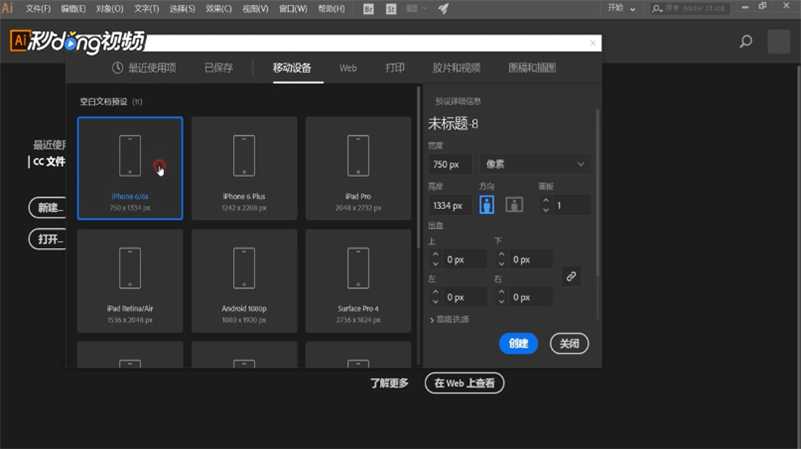Toggle the bleed link chain icon
The image size is (801, 449).
point(571,276)
